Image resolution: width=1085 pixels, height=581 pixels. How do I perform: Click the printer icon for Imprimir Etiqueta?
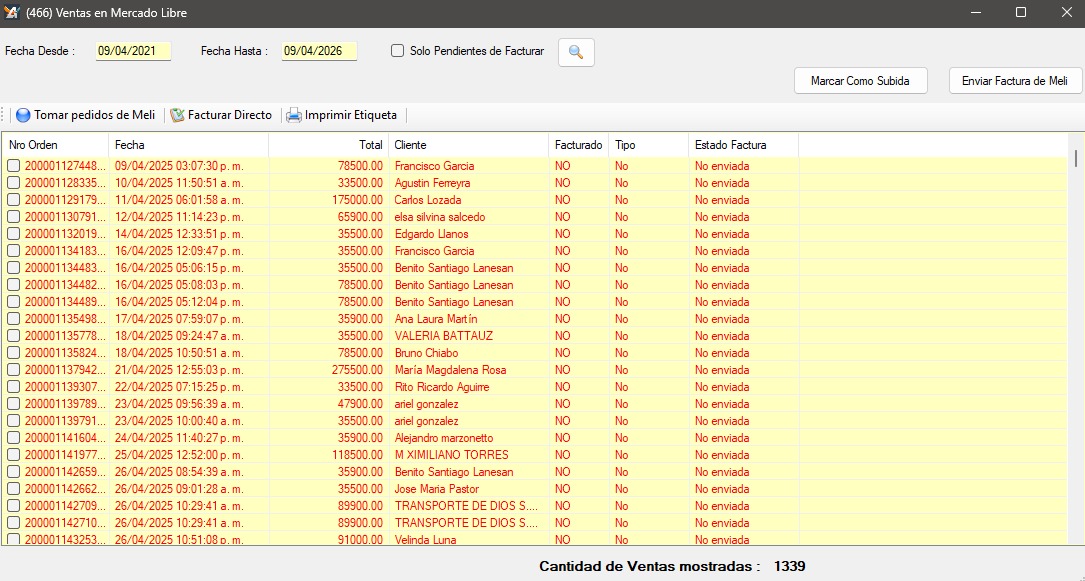[294, 115]
